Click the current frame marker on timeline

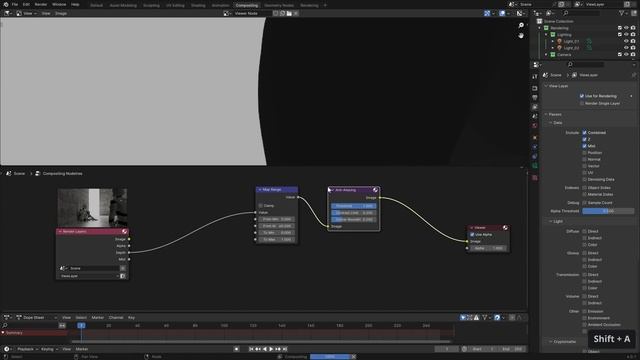(81, 325)
